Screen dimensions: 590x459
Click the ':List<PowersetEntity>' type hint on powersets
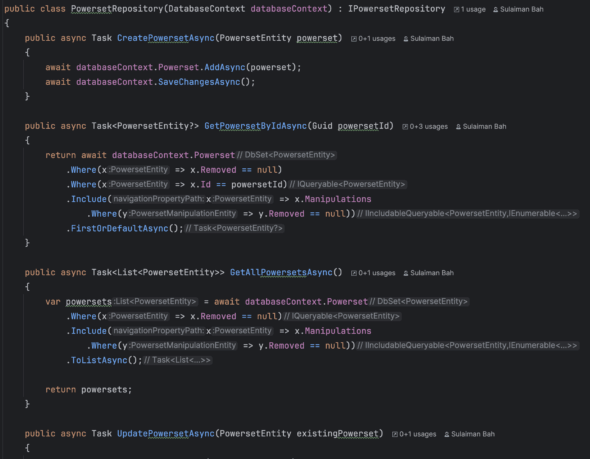155,302
